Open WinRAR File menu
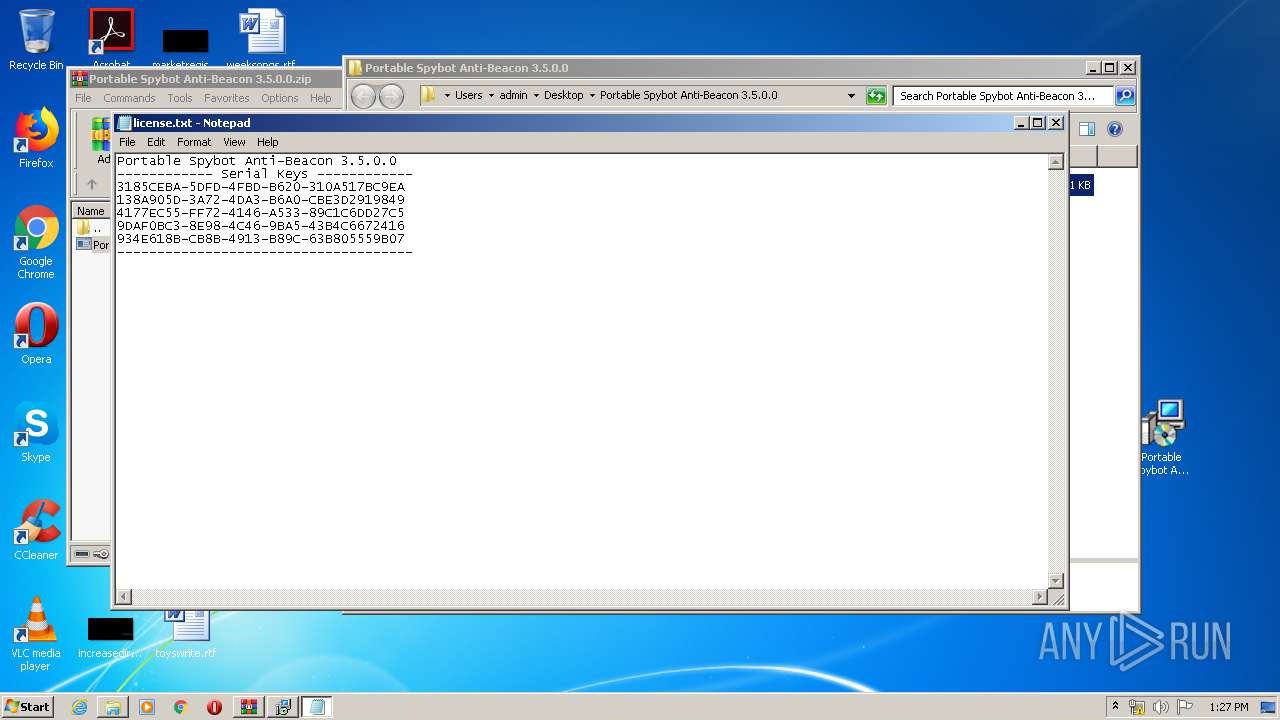This screenshot has height=720, width=1280. 83,98
